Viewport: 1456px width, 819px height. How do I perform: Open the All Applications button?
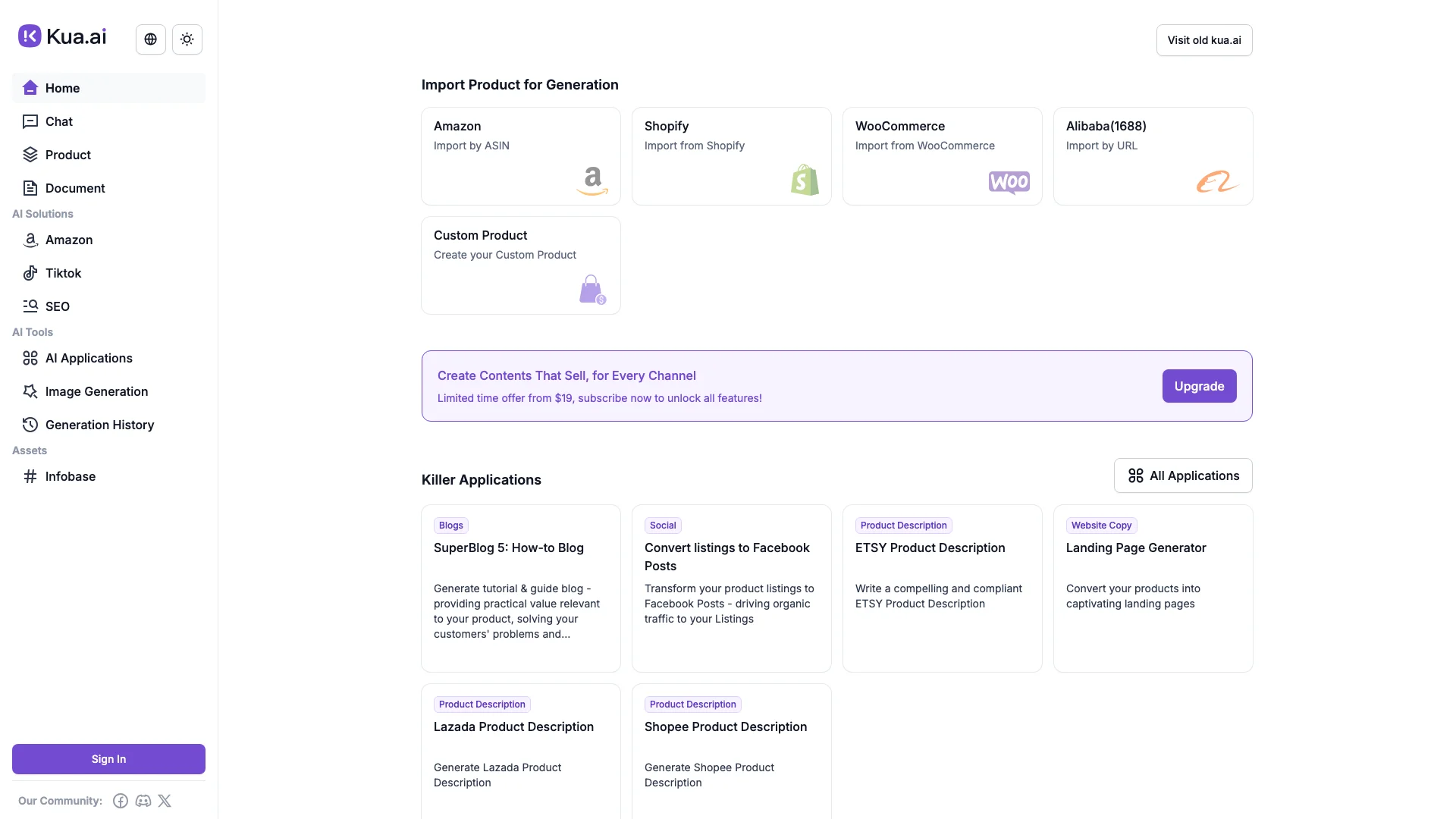click(1183, 475)
